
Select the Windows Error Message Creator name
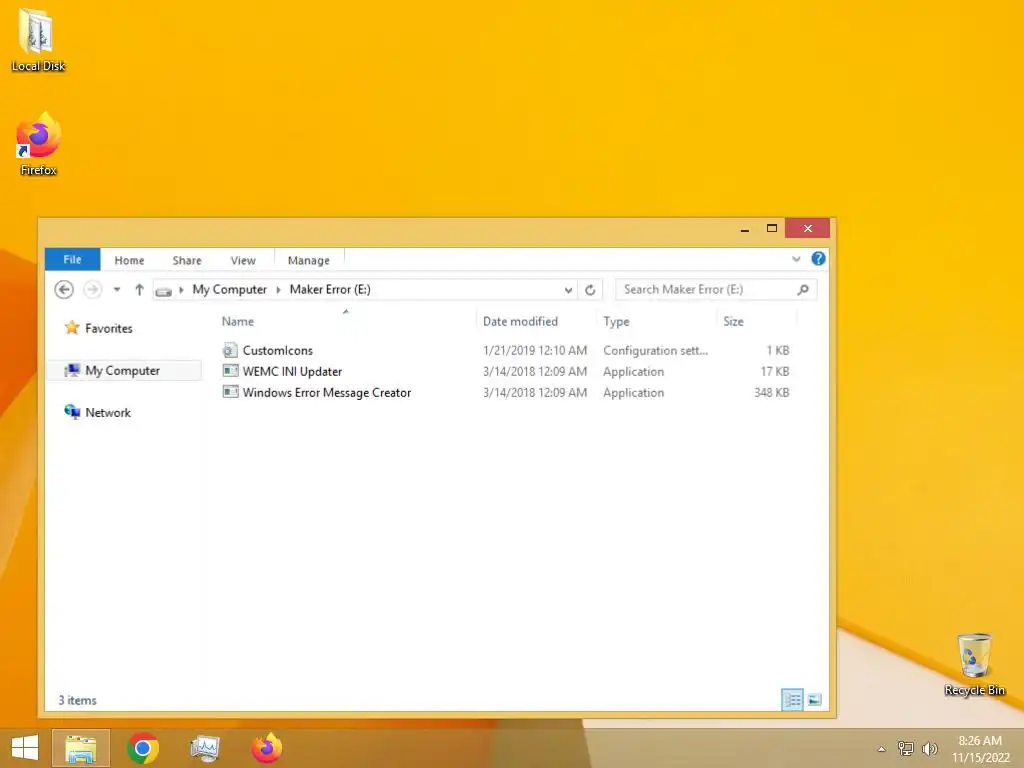(x=327, y=392)
